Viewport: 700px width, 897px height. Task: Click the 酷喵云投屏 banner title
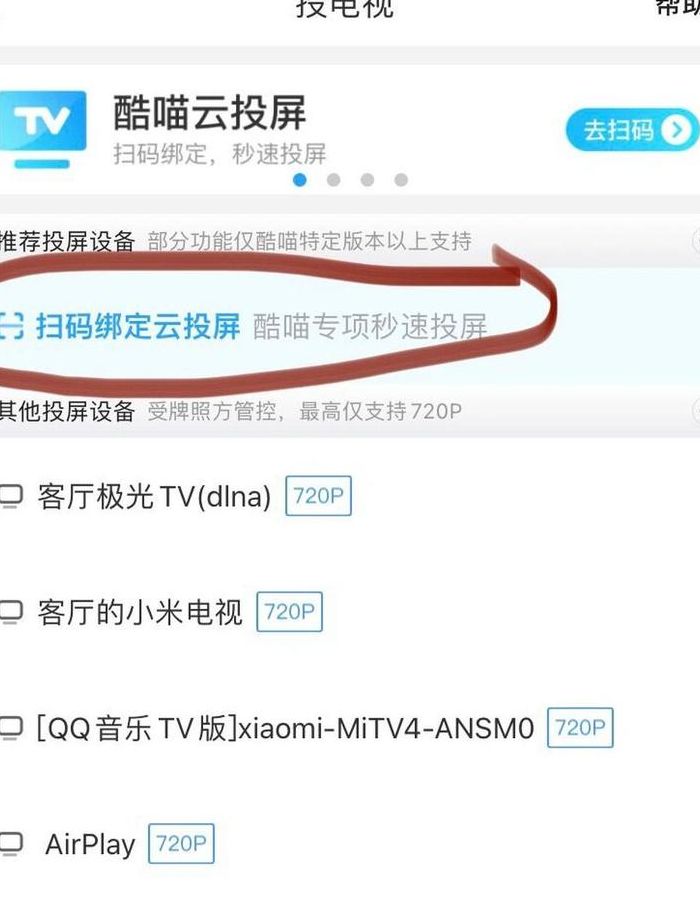(210, 113)
